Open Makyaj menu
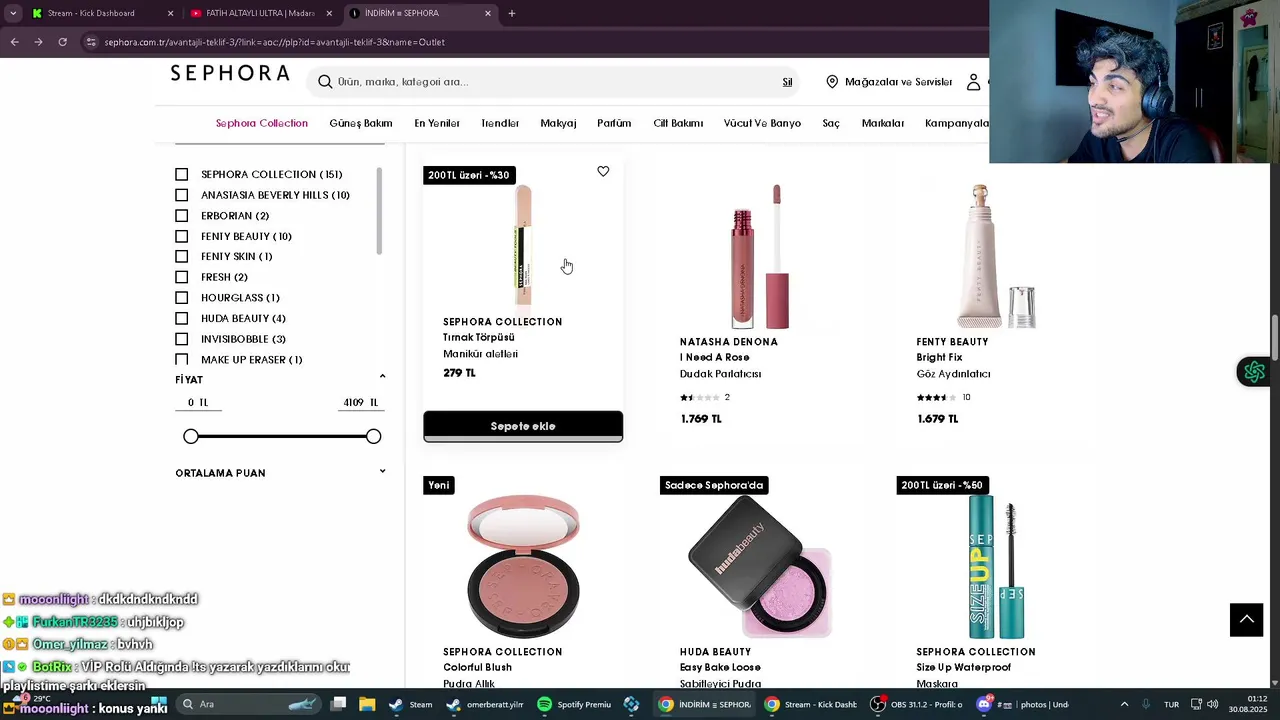1280x720 pixels. [558, 123]
